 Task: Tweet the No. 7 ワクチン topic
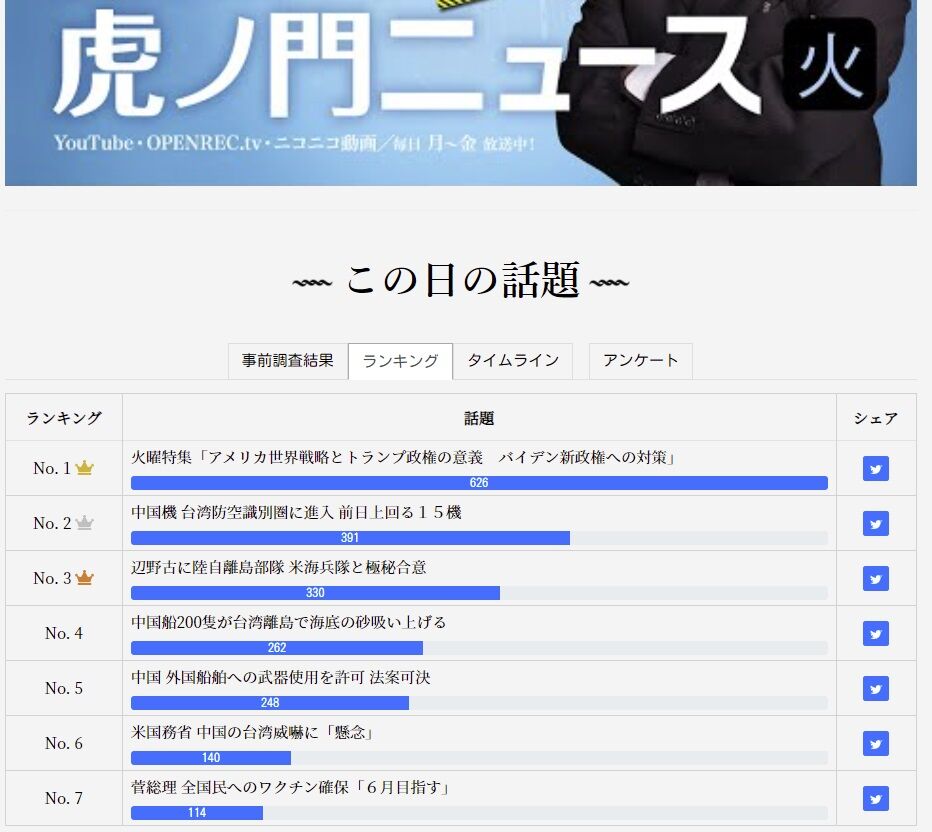(x=876, y=798)
